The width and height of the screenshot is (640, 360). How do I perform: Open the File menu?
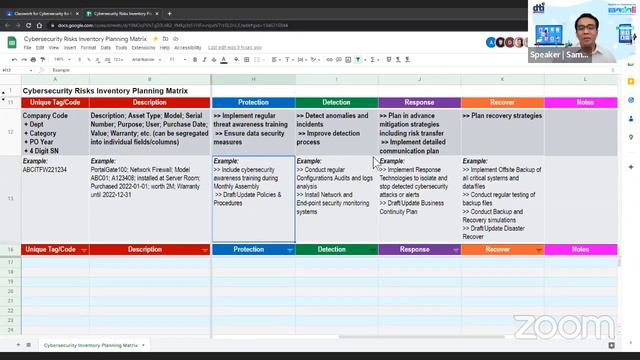click(27, 48)
